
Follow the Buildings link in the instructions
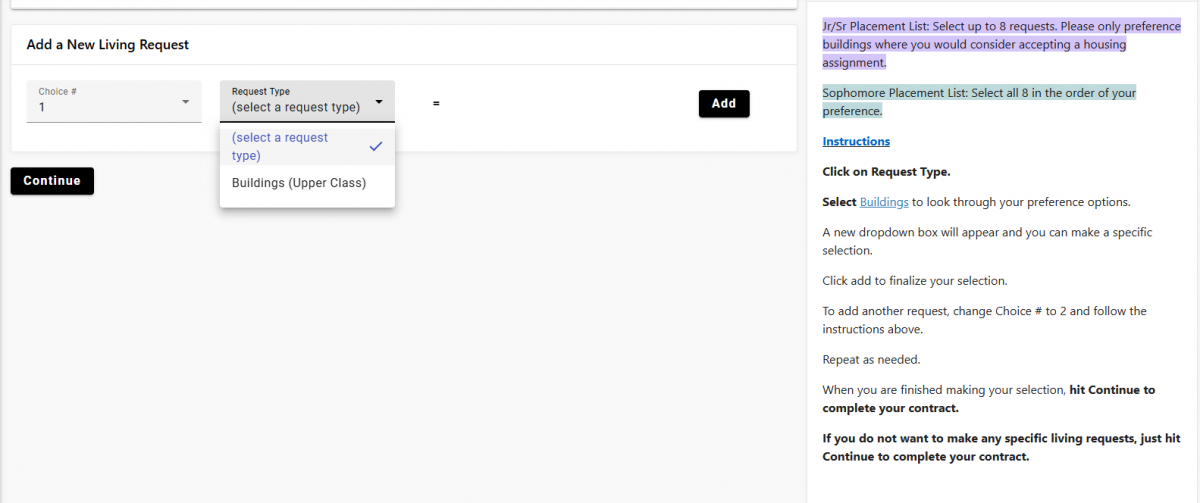point(884,202)
